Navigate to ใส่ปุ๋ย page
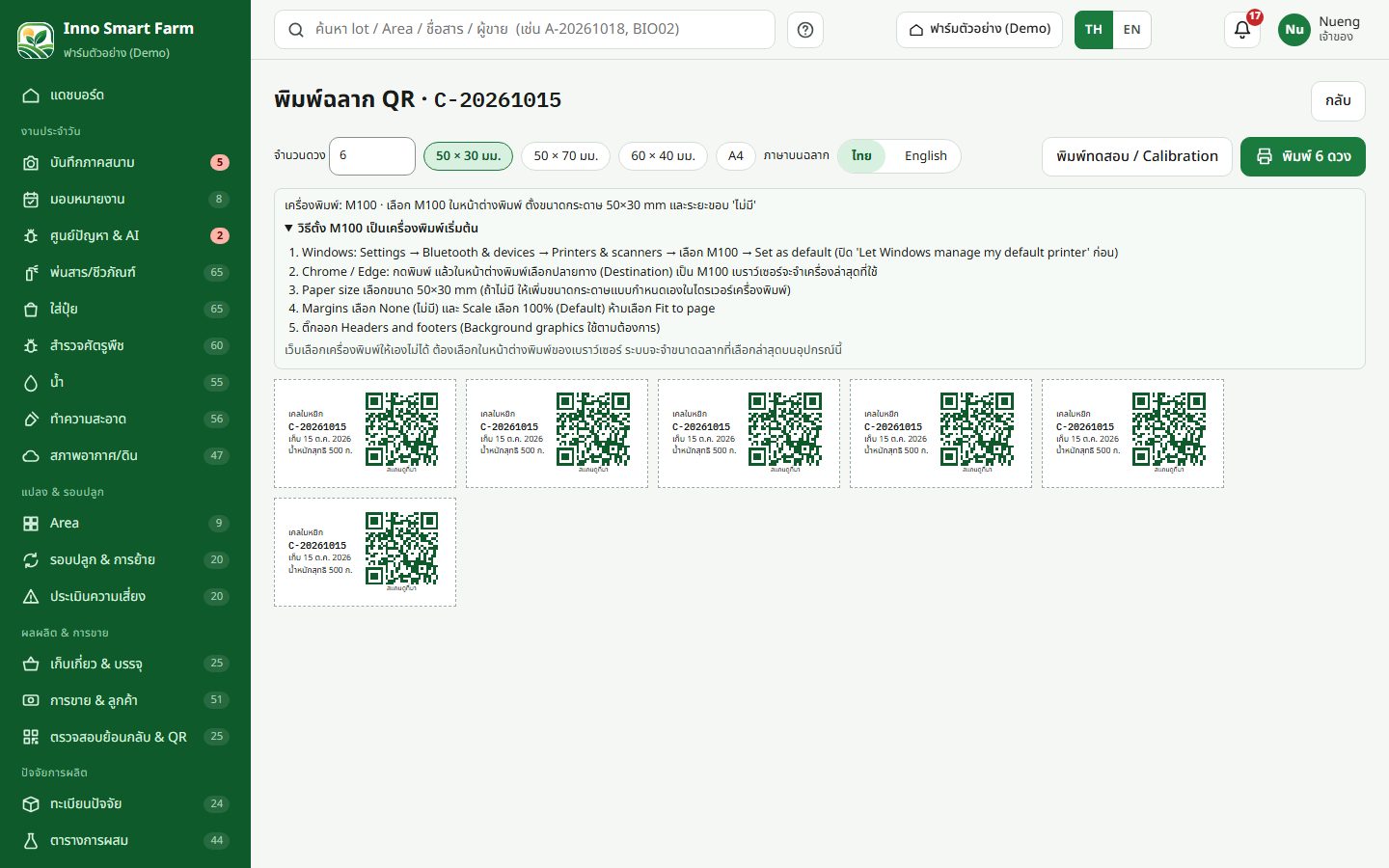This screenshot has height=868, width=1389. tap(125, 310)
